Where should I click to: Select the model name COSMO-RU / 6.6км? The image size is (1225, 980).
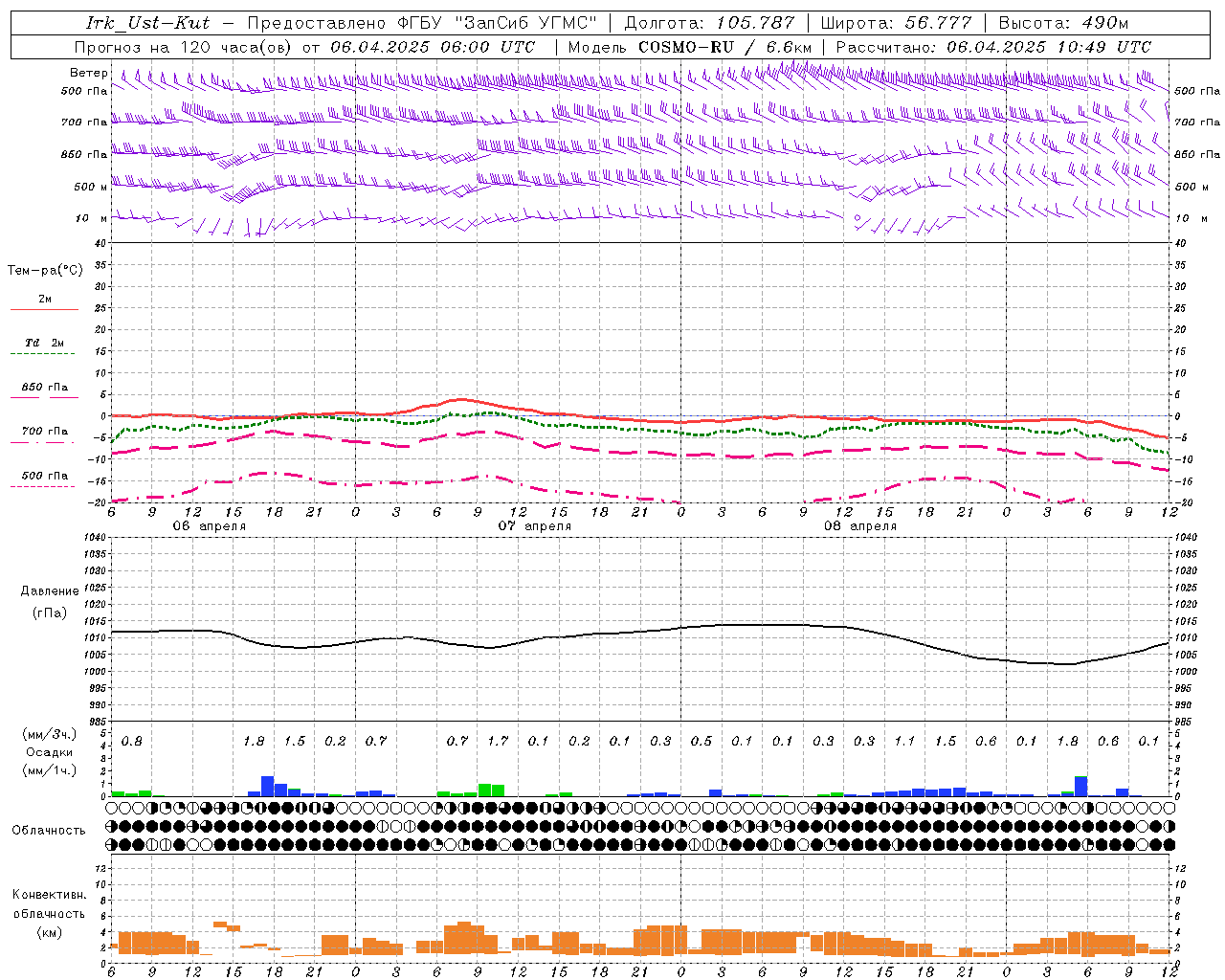[725, 47]
